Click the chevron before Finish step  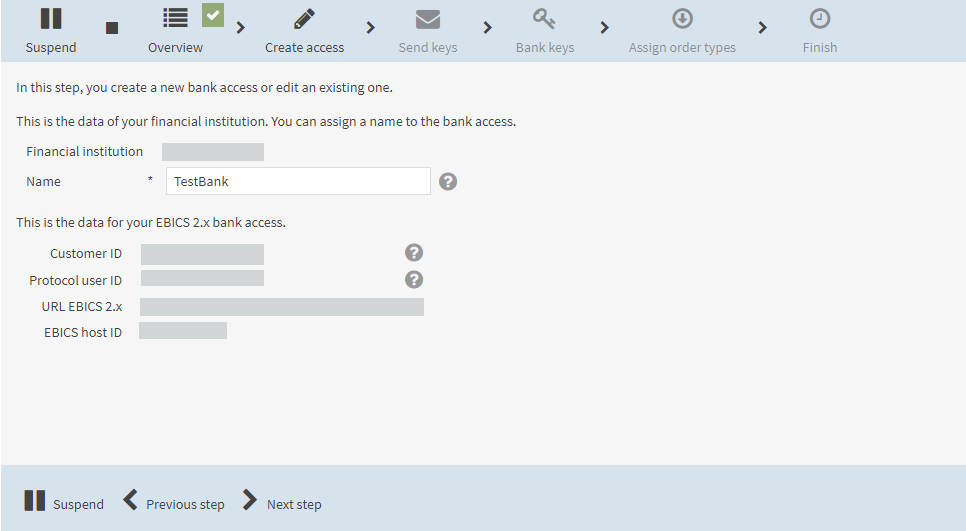762,28
